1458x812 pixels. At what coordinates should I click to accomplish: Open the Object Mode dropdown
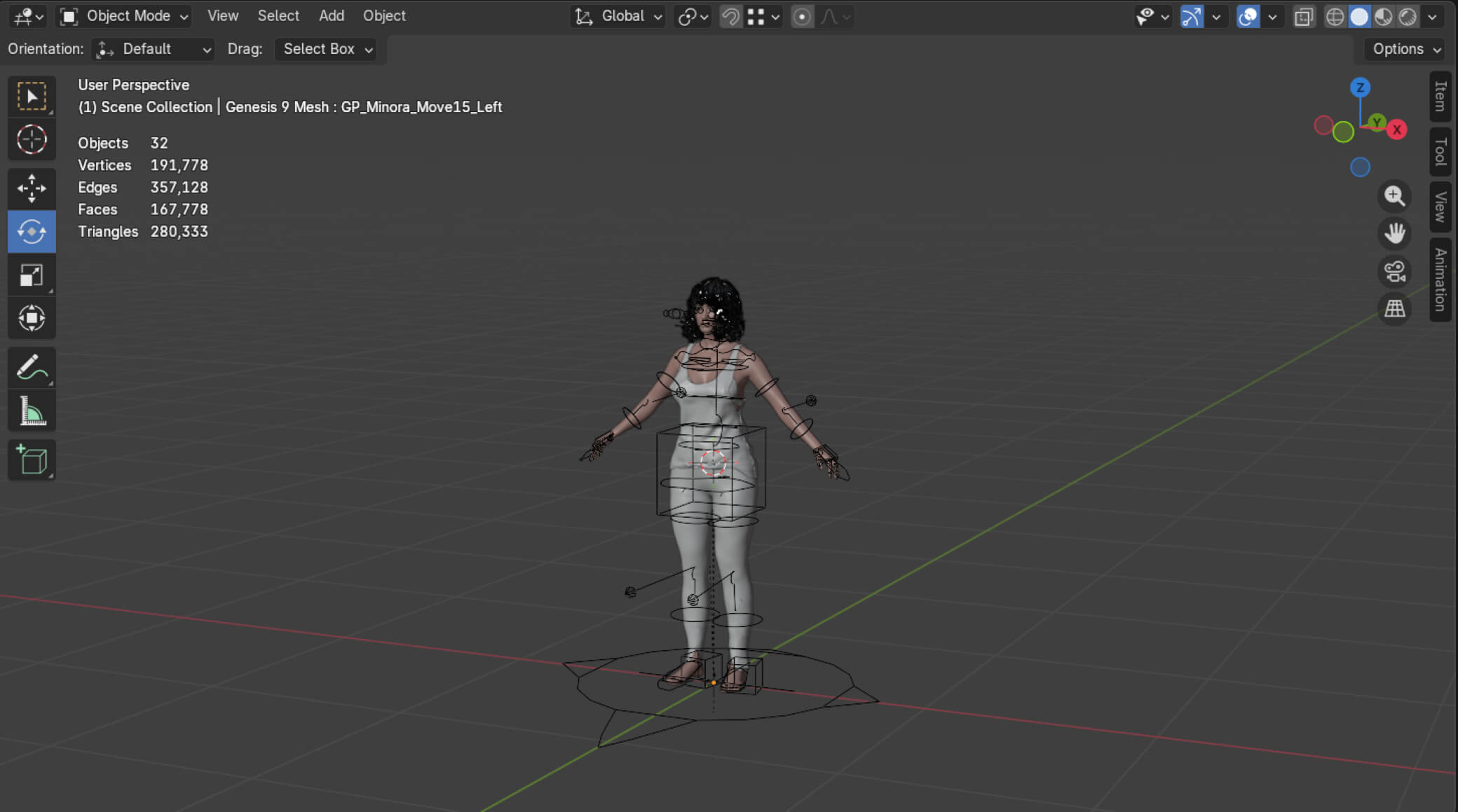[124, 16]
